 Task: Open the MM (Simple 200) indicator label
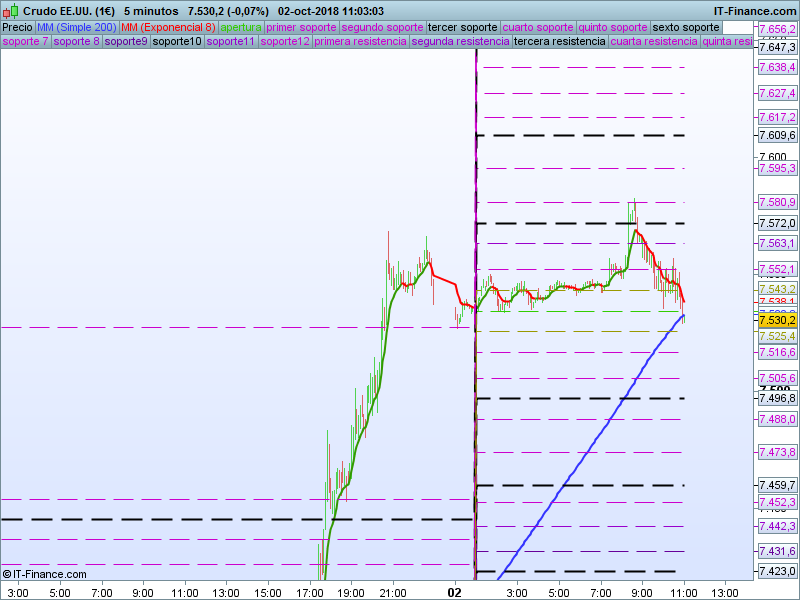[77, 28]
